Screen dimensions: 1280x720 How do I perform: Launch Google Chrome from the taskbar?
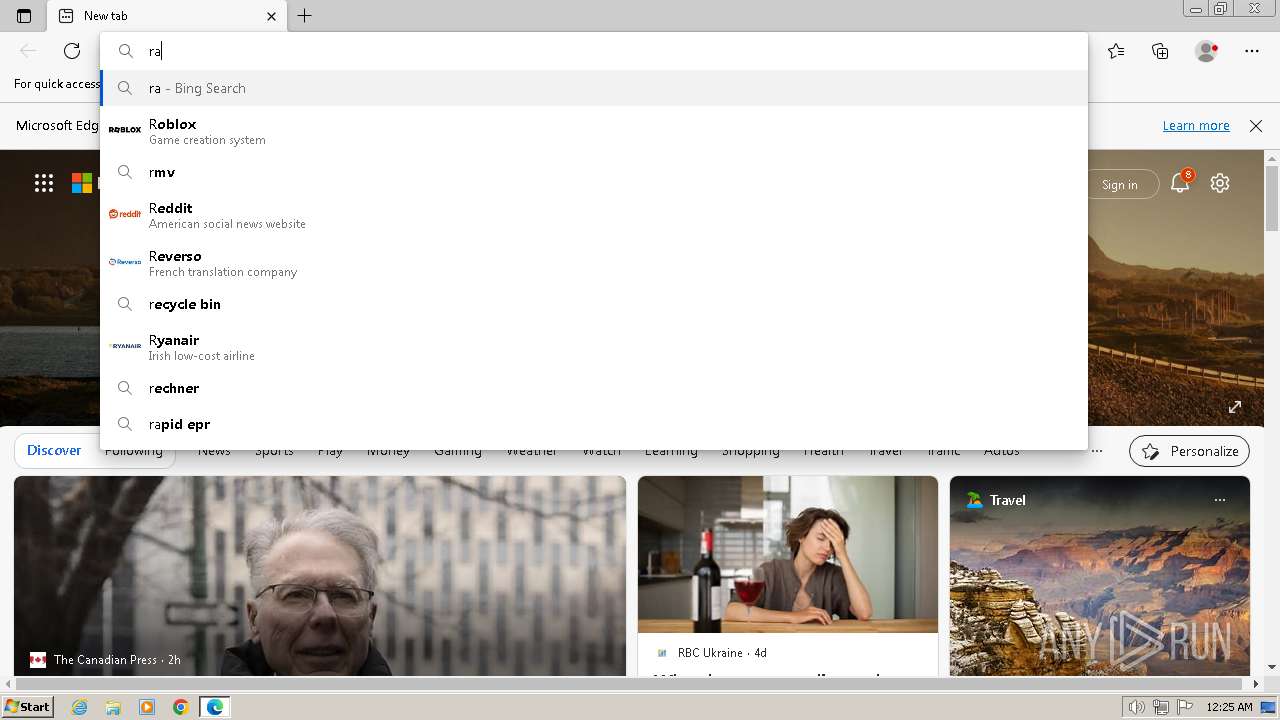pos(181,707)
